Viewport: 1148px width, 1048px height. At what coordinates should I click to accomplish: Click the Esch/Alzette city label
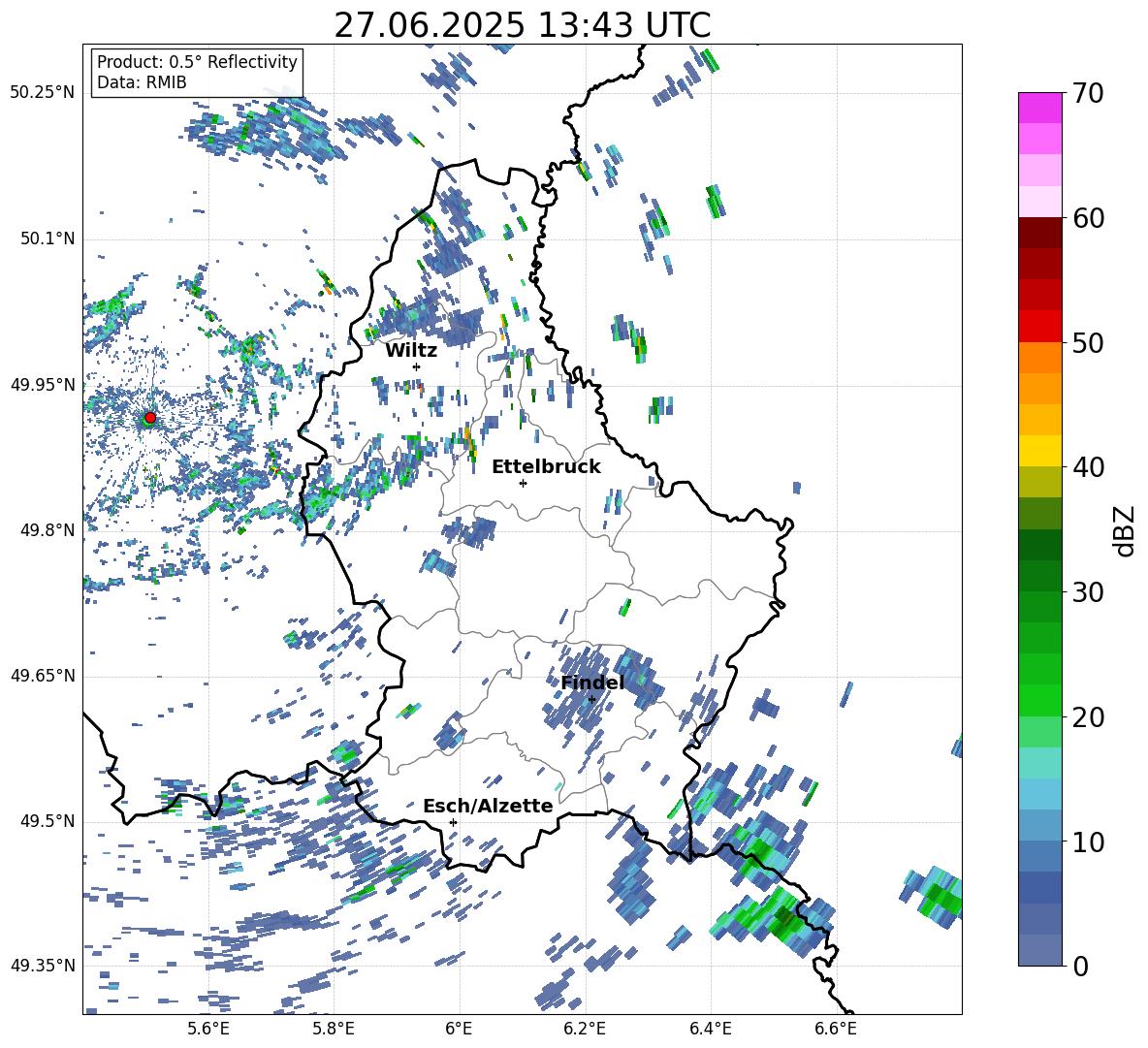(x=488, y=806)
